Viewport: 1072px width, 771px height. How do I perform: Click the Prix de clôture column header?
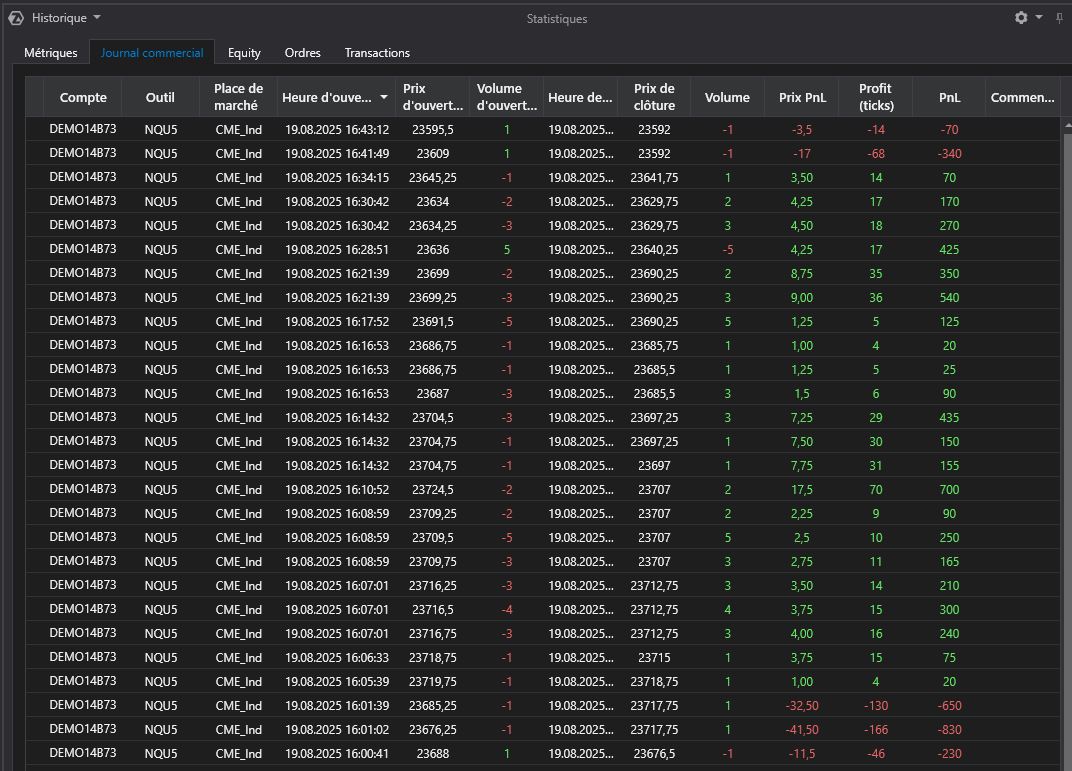654,97
